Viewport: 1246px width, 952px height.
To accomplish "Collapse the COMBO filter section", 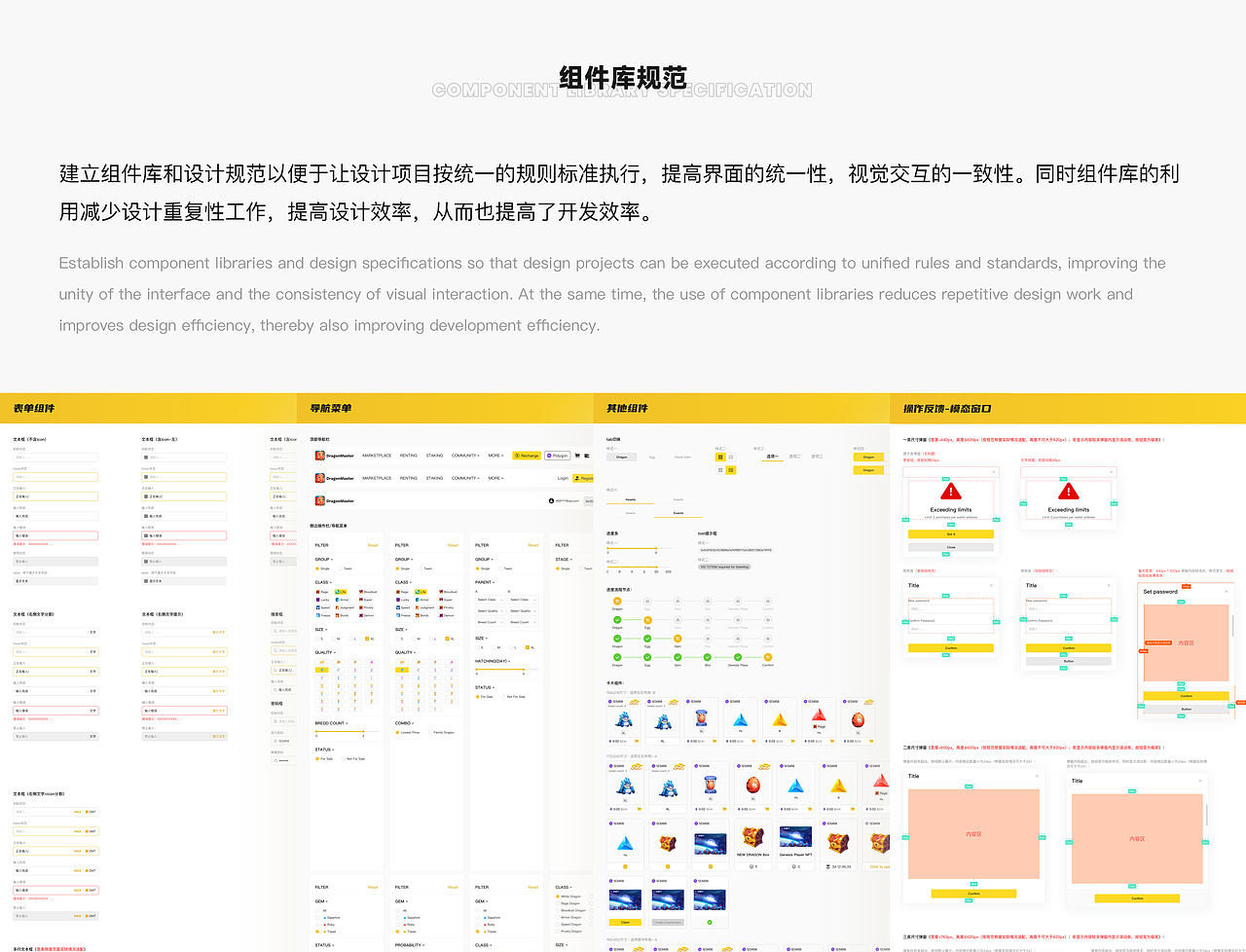I will tap(404, 723).
